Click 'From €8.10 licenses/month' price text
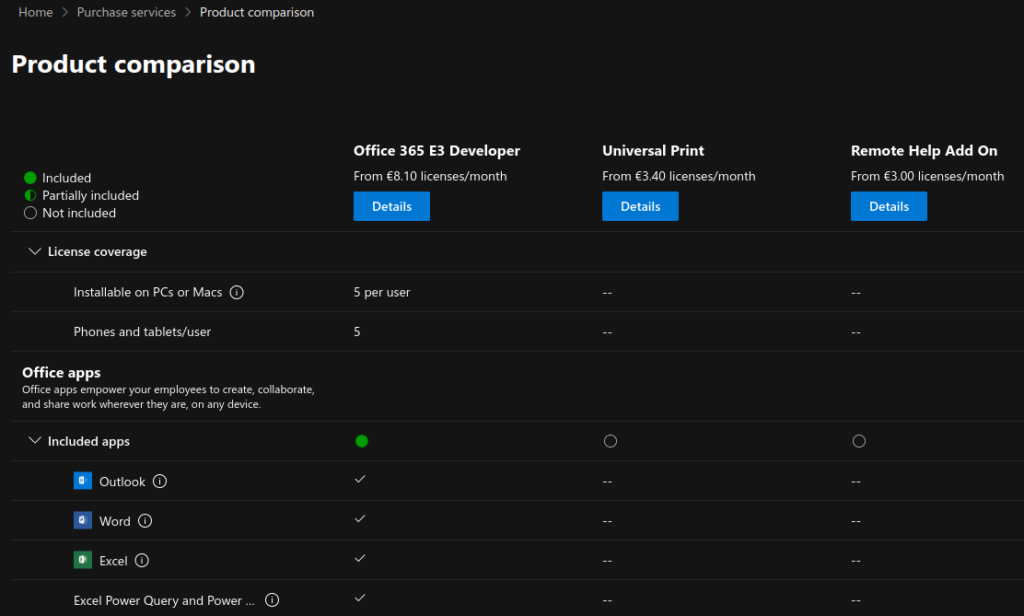The width and height of the screenshot is (1024, 616). 430,176
